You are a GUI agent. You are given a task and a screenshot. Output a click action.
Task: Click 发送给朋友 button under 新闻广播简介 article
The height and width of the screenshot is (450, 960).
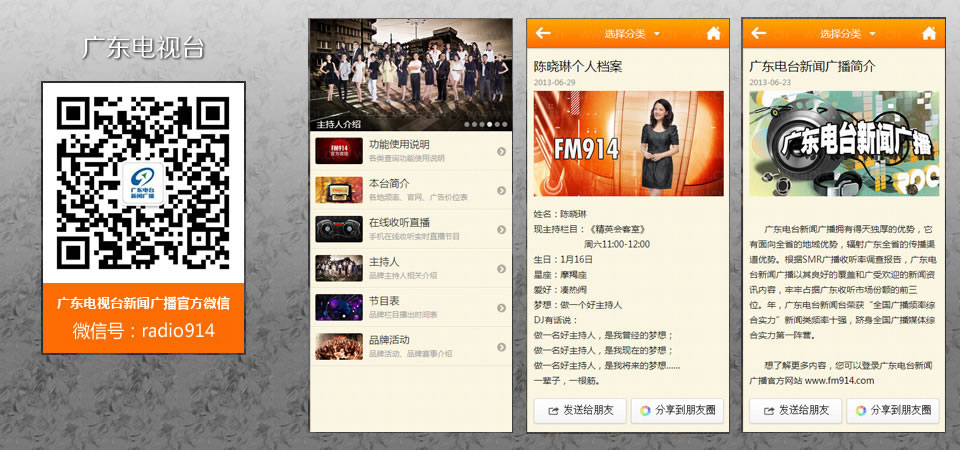coord(795,411)
